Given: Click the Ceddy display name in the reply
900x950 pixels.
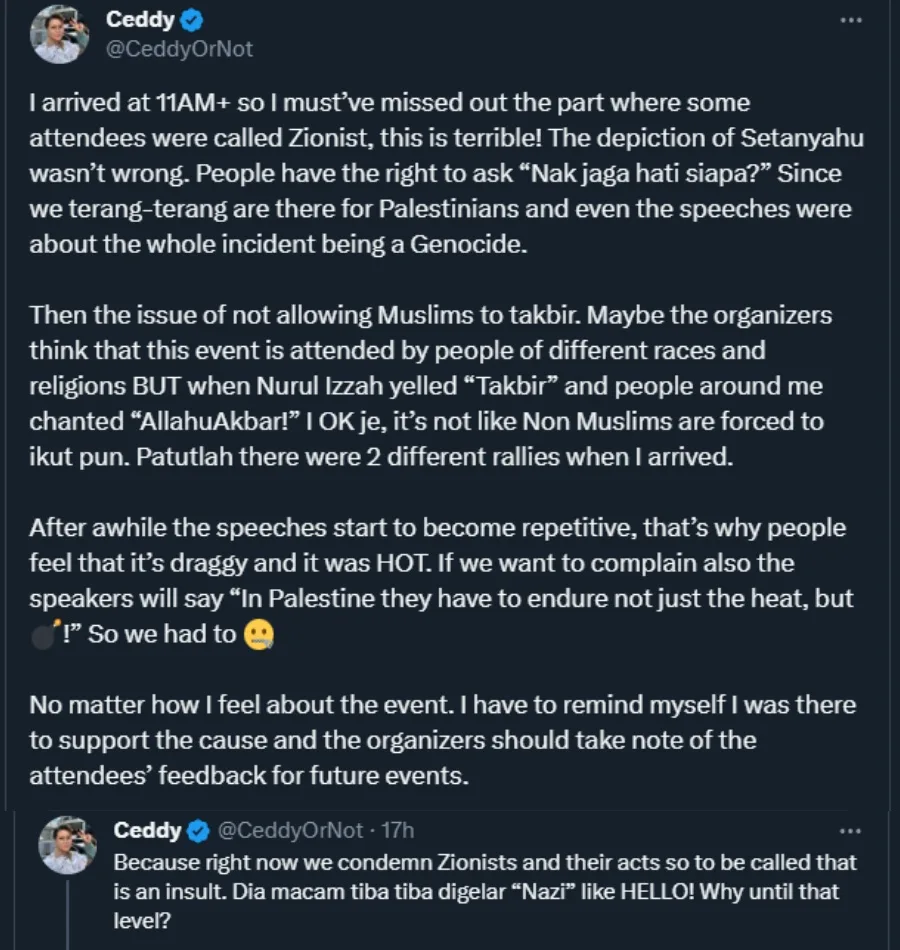Looking at the screenshot, I should coord(147,830).
